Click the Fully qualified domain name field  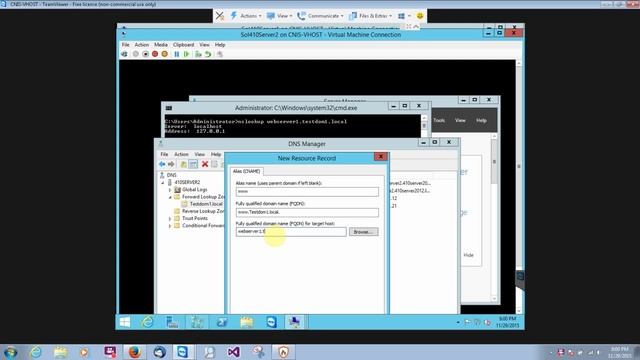point(307,212)
